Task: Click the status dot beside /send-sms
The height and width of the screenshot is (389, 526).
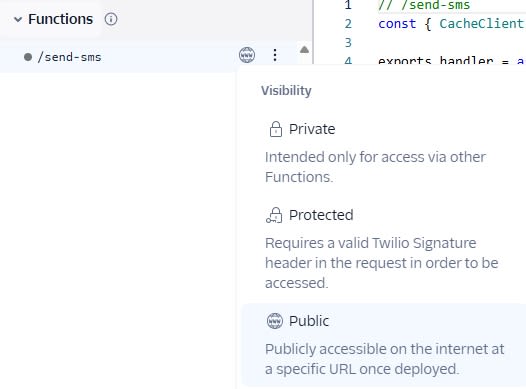Action: 28,57
